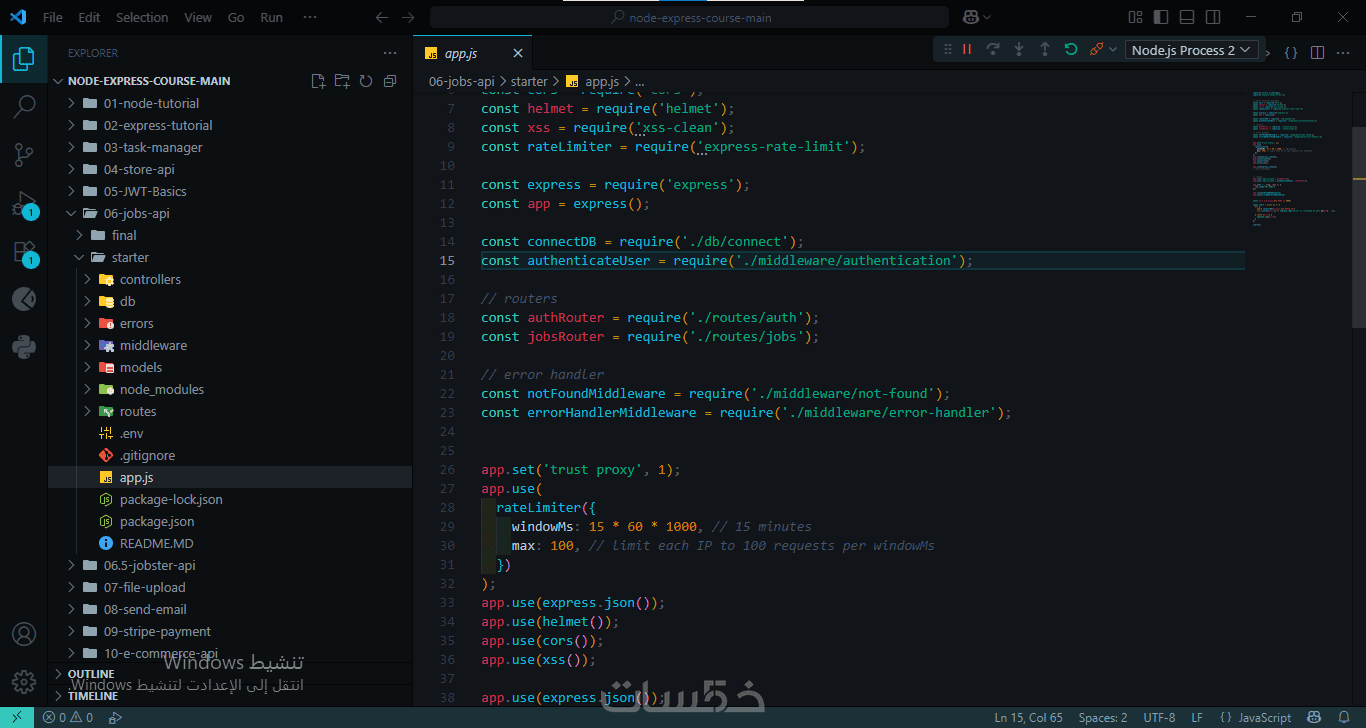
Task: Pause the debugger from debug toolbar
Action: coord(967,49)
